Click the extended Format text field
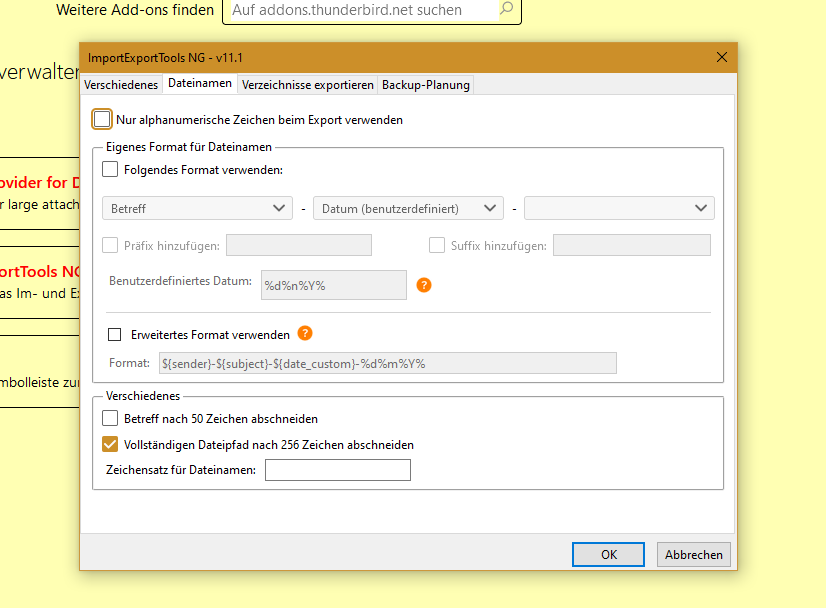 pos(388,363)
